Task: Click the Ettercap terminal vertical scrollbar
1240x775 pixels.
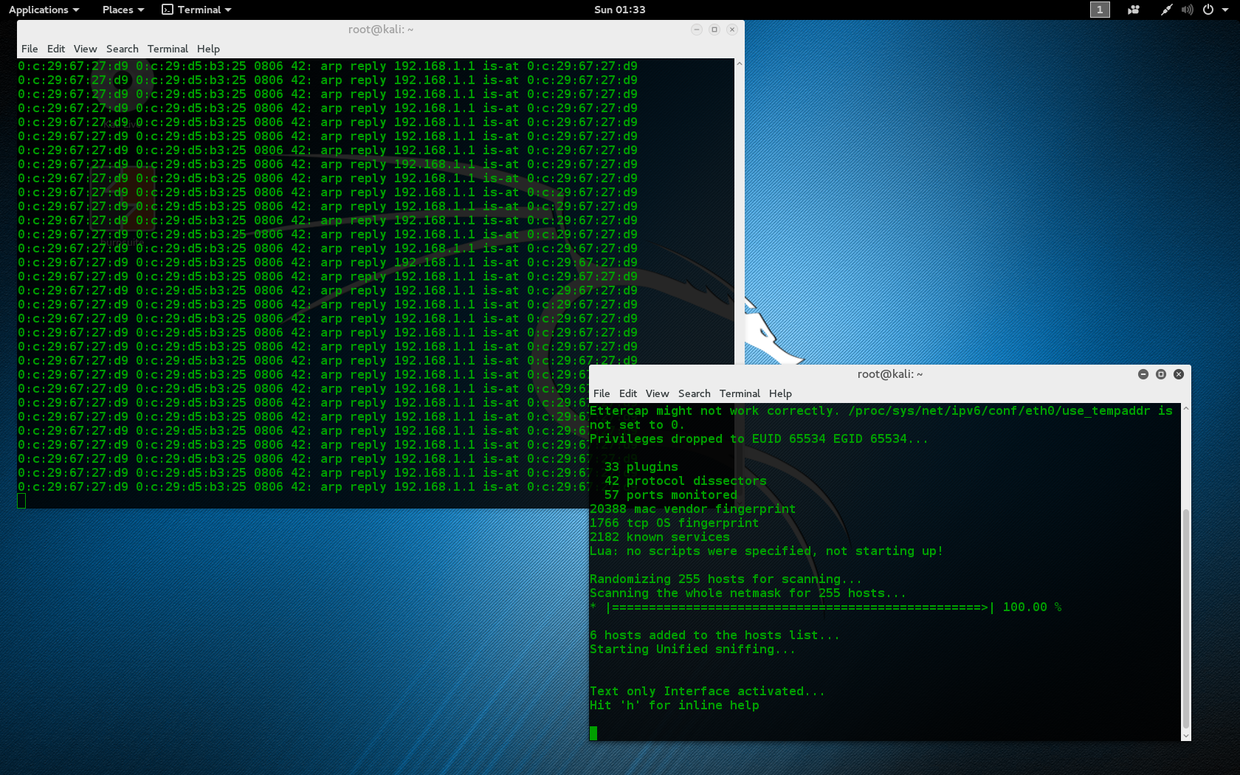Action: coord(1186,620)
